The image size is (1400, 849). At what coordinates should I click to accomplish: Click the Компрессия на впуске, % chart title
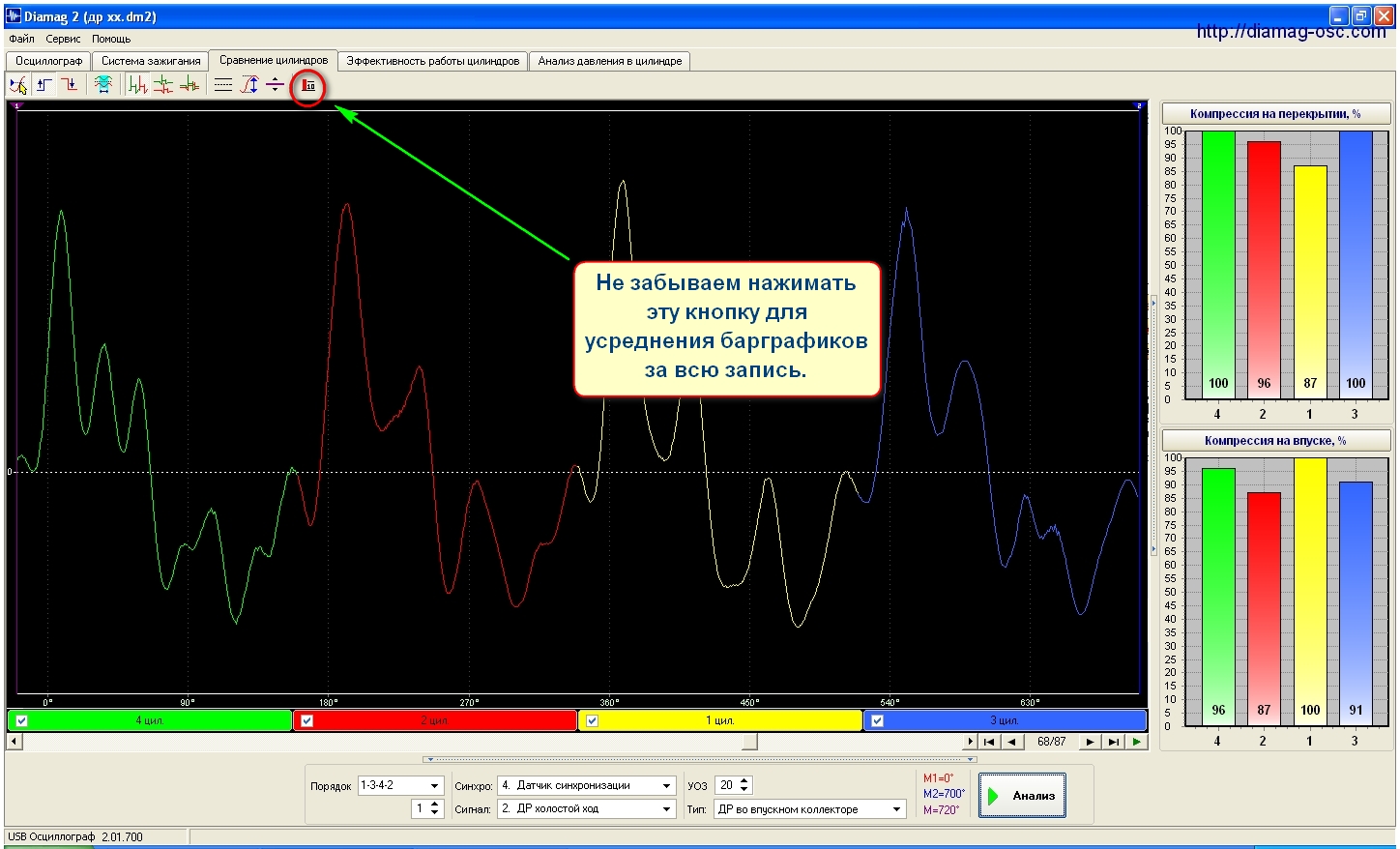(x=1275, y=441)
